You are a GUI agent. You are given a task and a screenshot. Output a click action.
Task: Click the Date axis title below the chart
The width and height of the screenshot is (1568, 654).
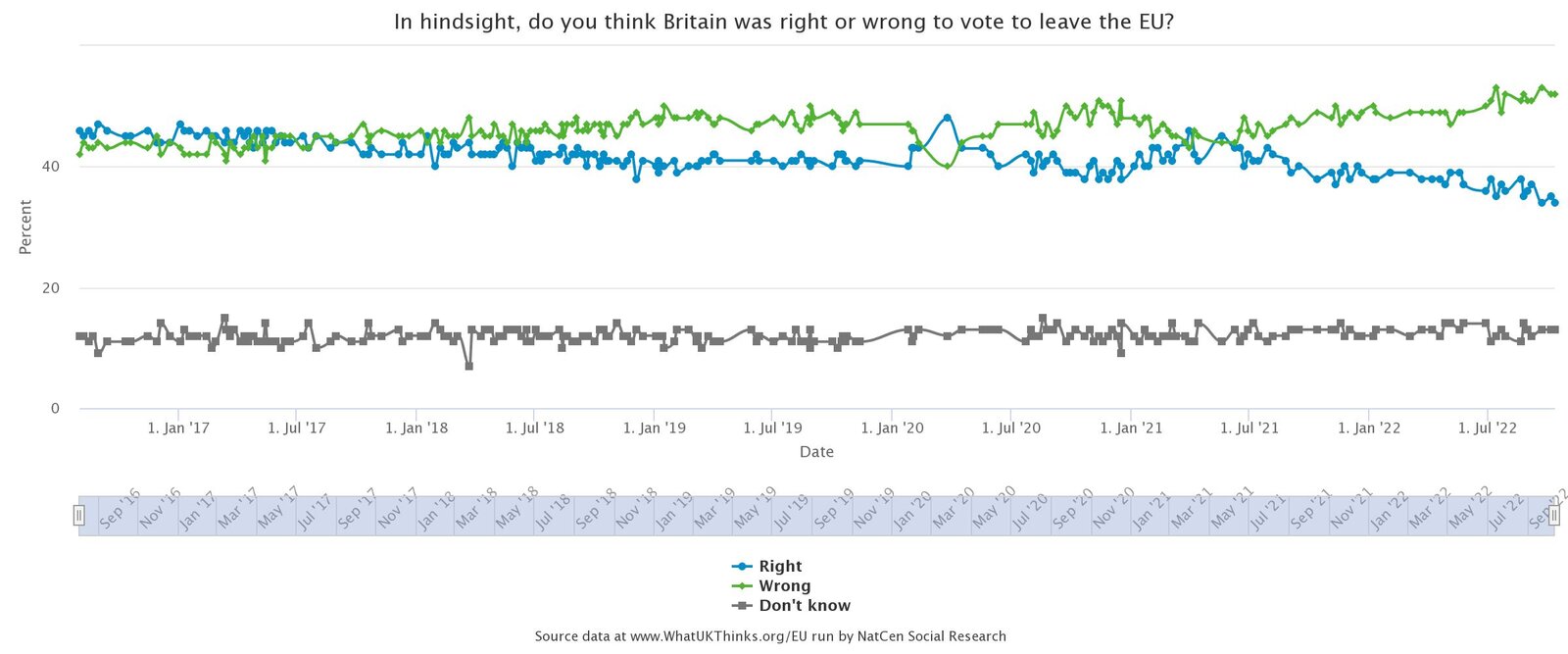(816, 451)
